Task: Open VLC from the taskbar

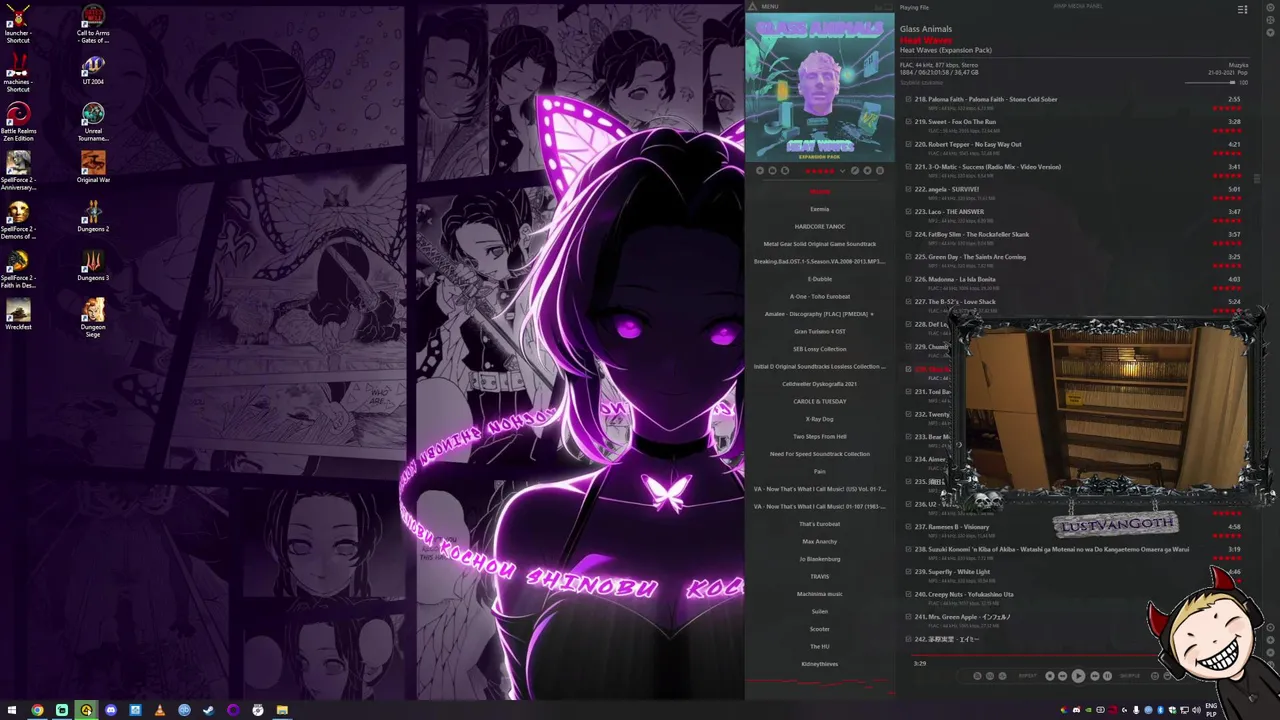Action: click(x=159, y=710)
